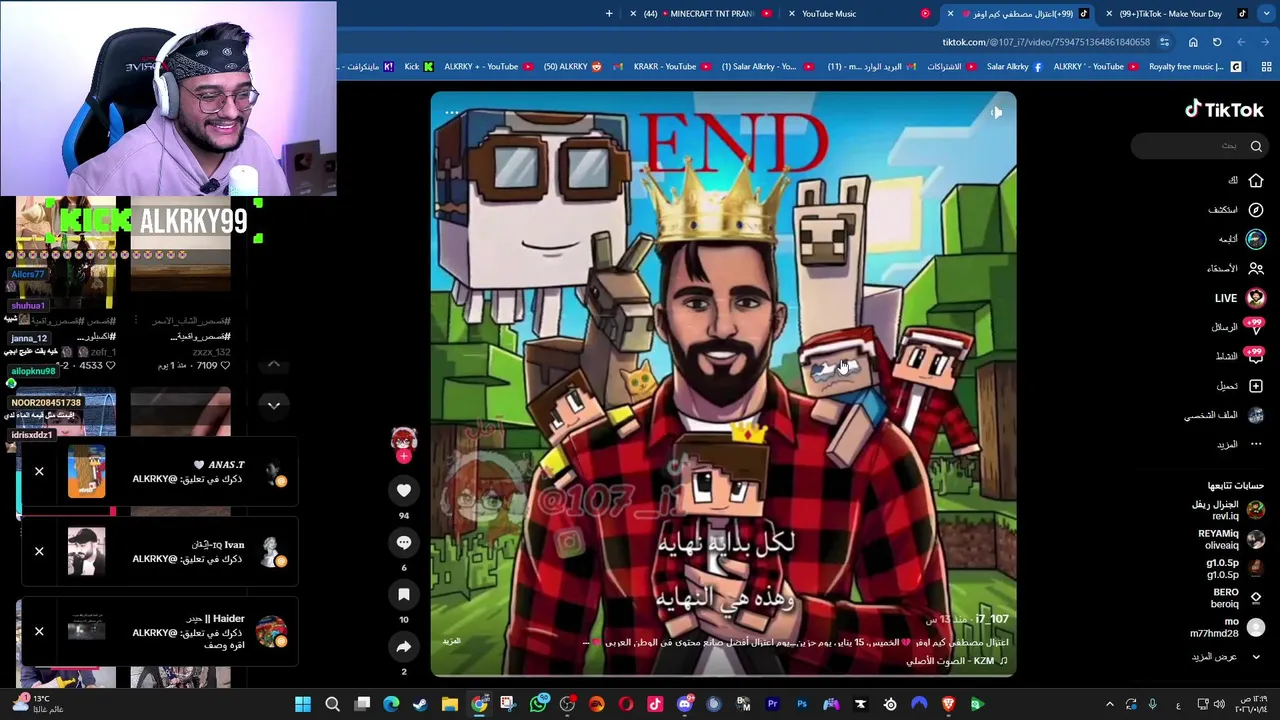1280x720 pixels.
Task: Open Messages (الرسائل) in the sidebar
Action: click(1238, 327)
